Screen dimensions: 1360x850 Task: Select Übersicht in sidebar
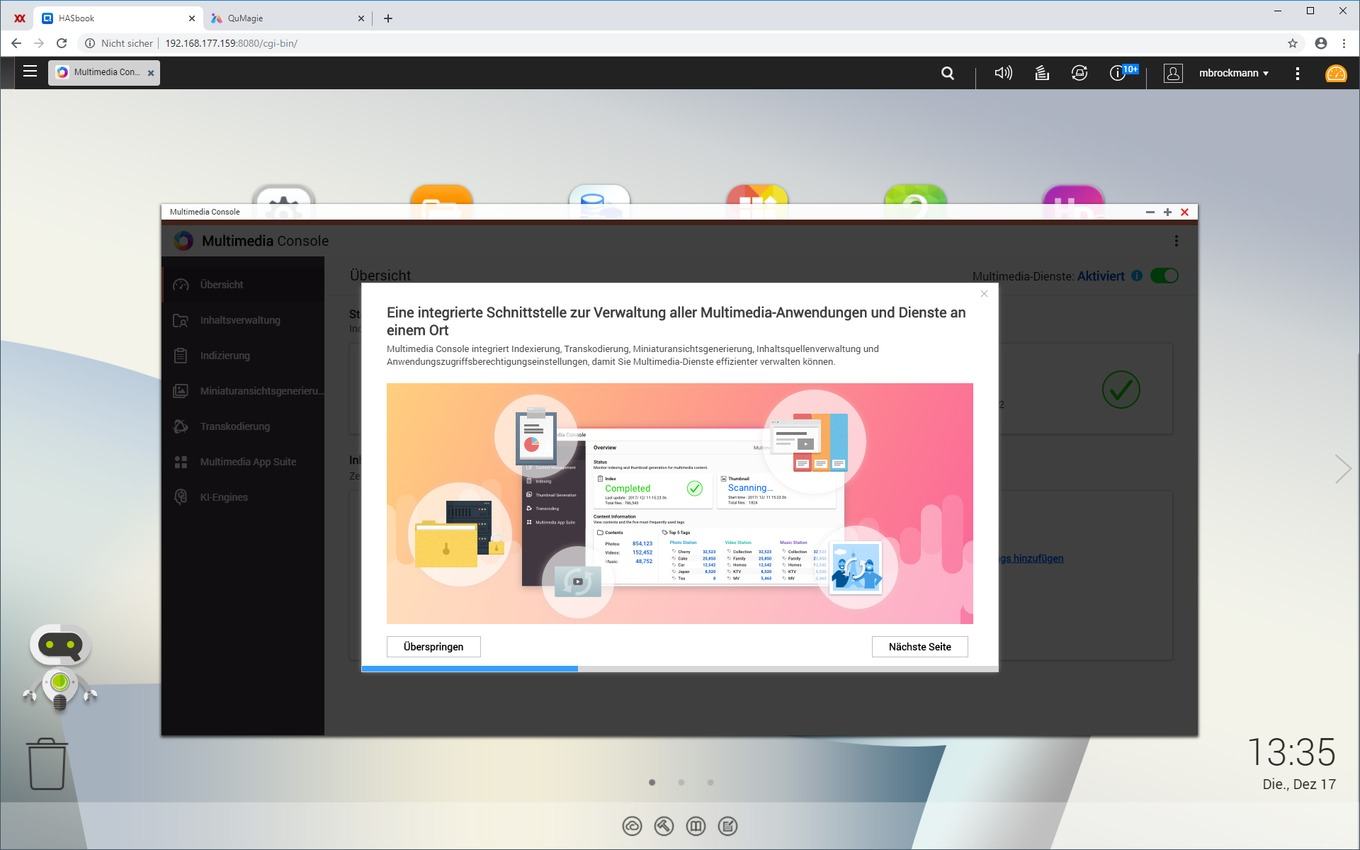(242, 284)
